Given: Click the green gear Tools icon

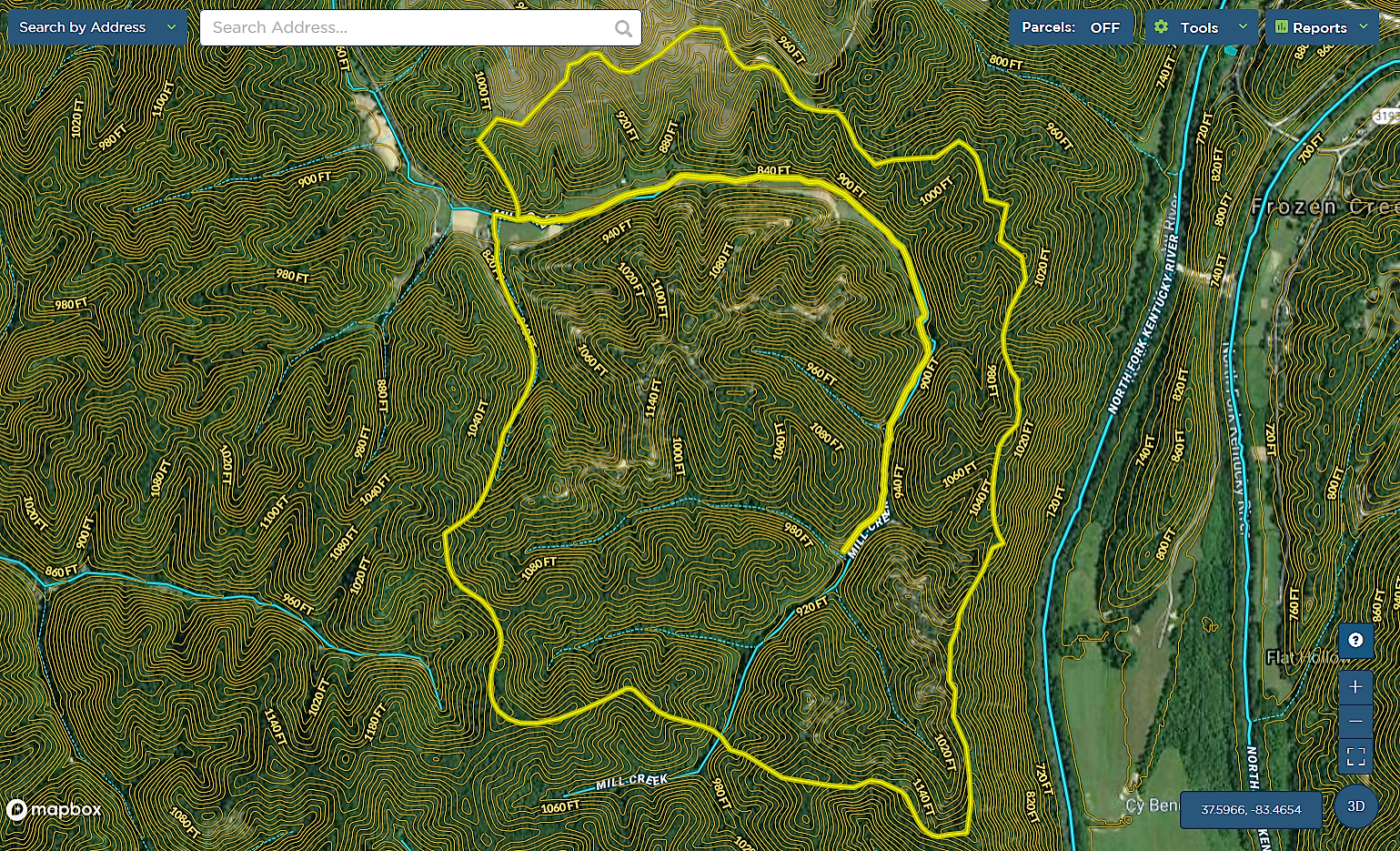Looking at the screenshot, I should pos(1161,27).
